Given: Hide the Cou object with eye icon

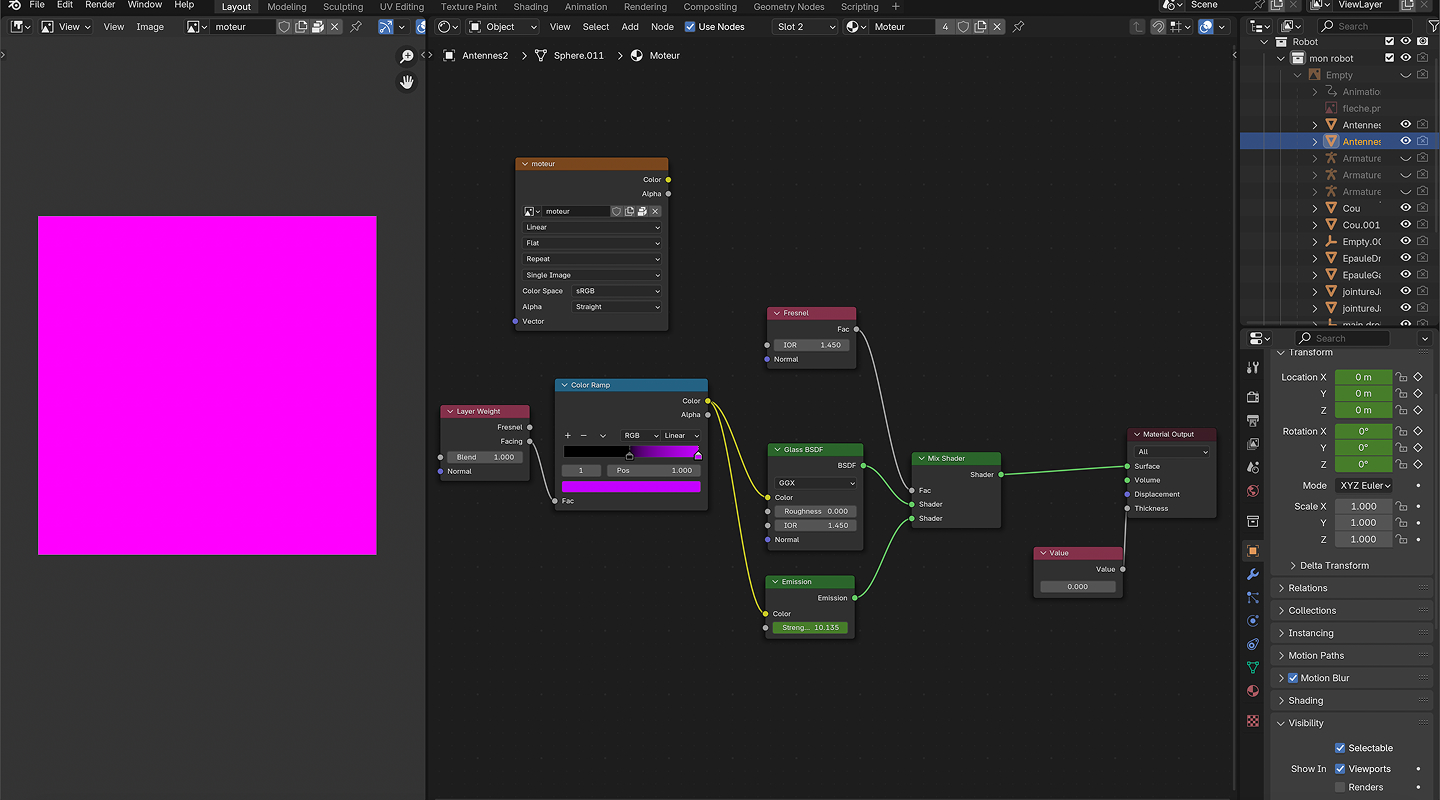Looking at the screenshot, I should (x=1405, y=208).
